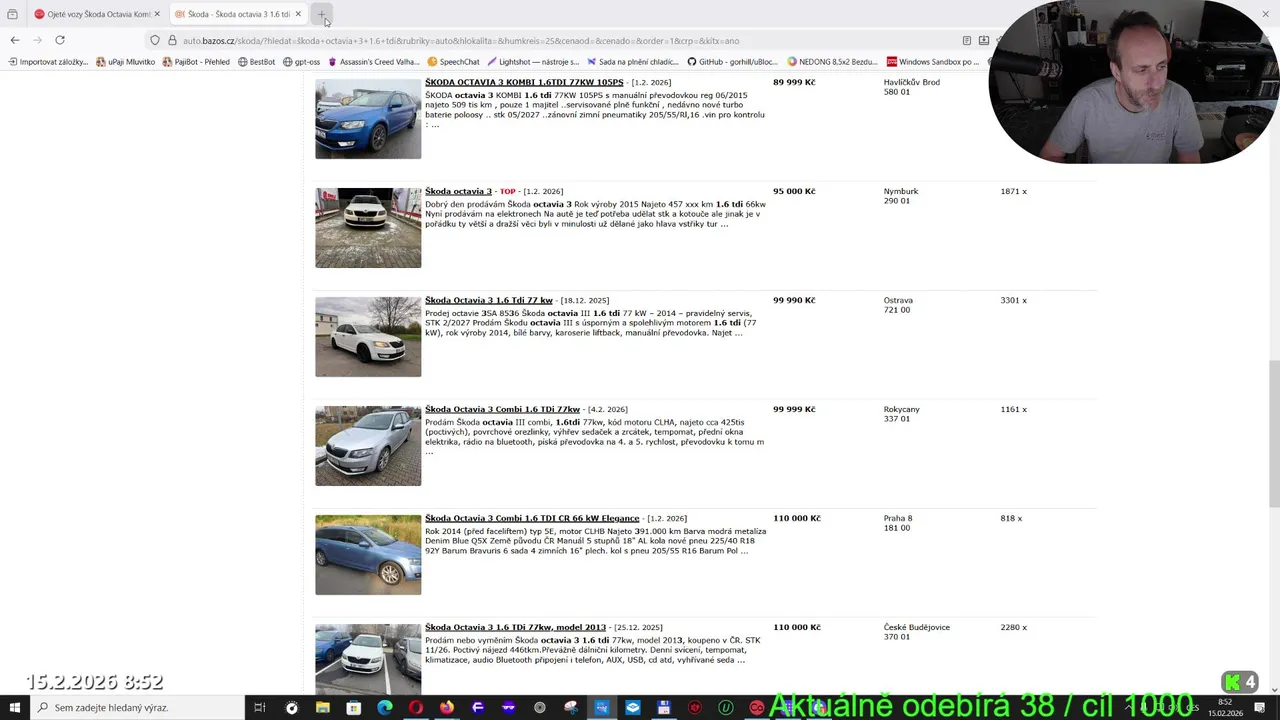The image size is (1280, 720).
Task: Open 'uPaji Mluvítko' bookmark
Action: coord(125,62)
